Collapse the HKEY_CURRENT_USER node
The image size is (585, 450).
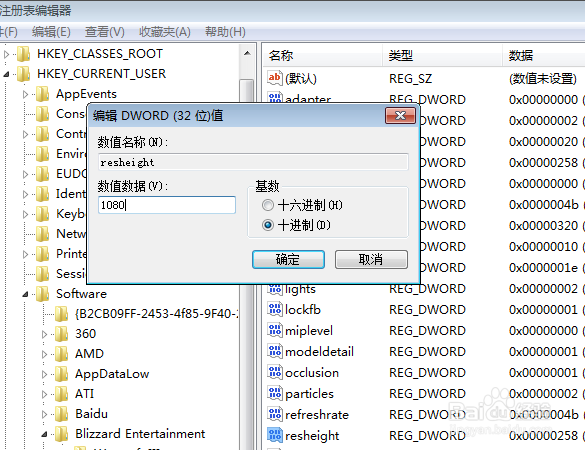coord(6,75)
